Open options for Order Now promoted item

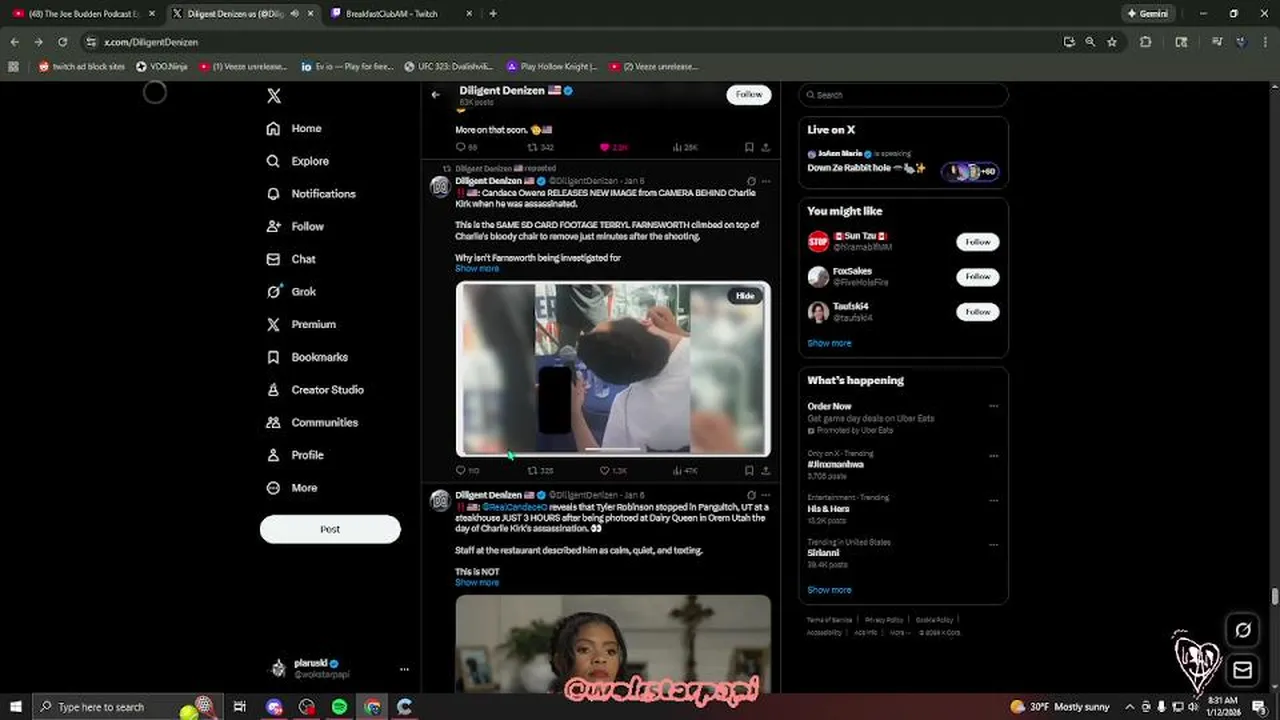(993, 407)
